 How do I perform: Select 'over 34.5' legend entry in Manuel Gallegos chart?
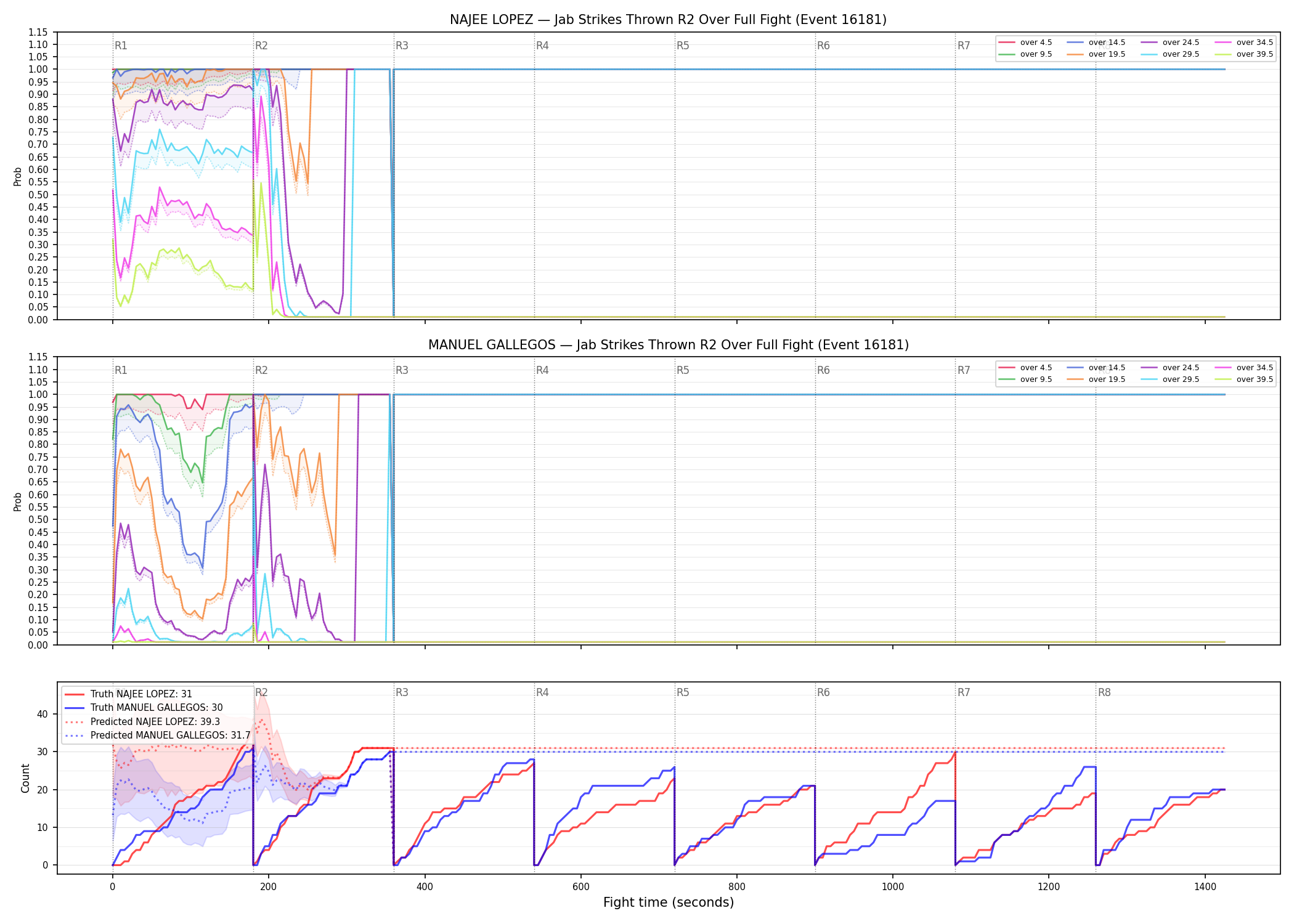pyautogui.click(x=1243, y=368)
